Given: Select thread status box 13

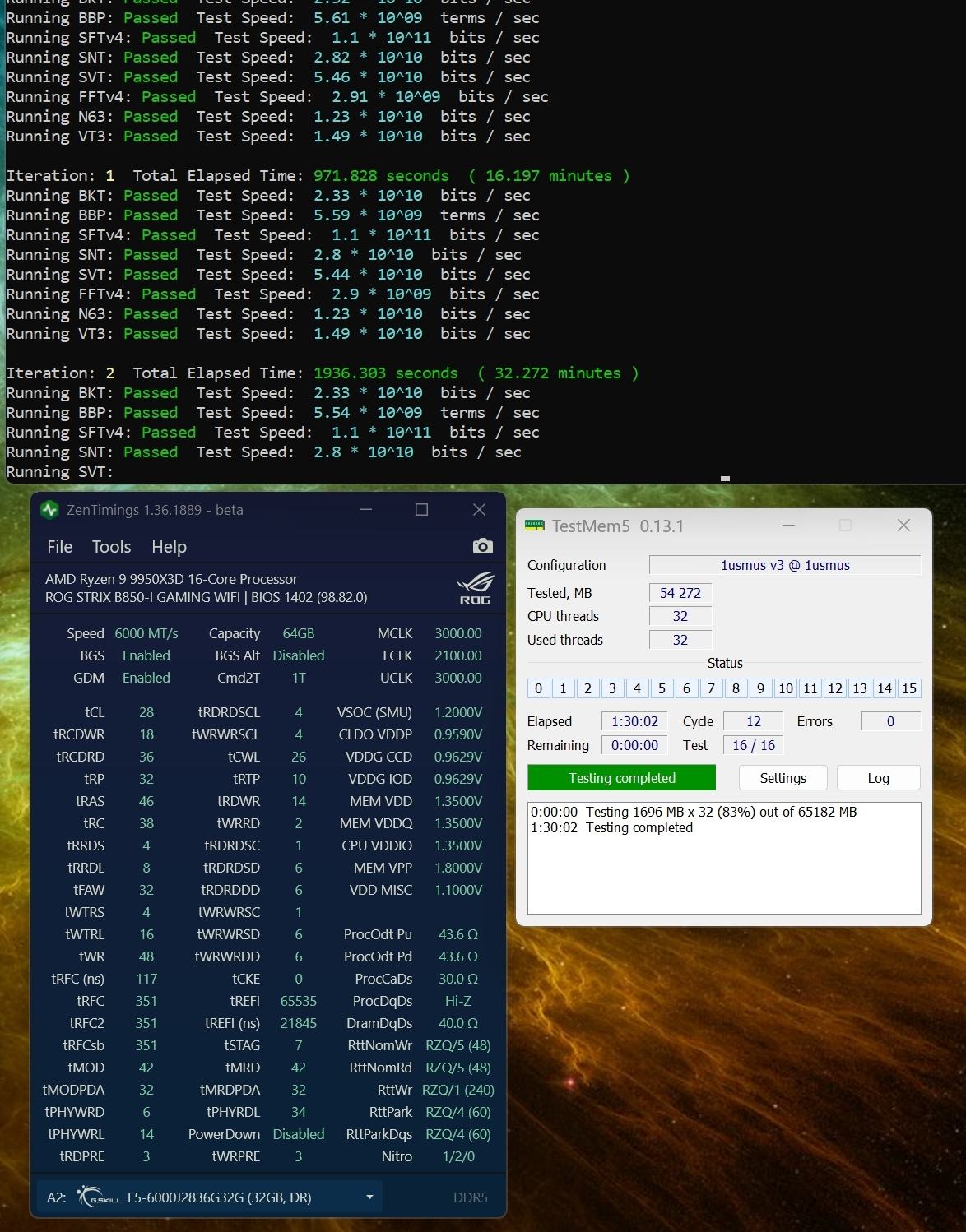Looking at the screenshot, I should click(x=860, y=688).
